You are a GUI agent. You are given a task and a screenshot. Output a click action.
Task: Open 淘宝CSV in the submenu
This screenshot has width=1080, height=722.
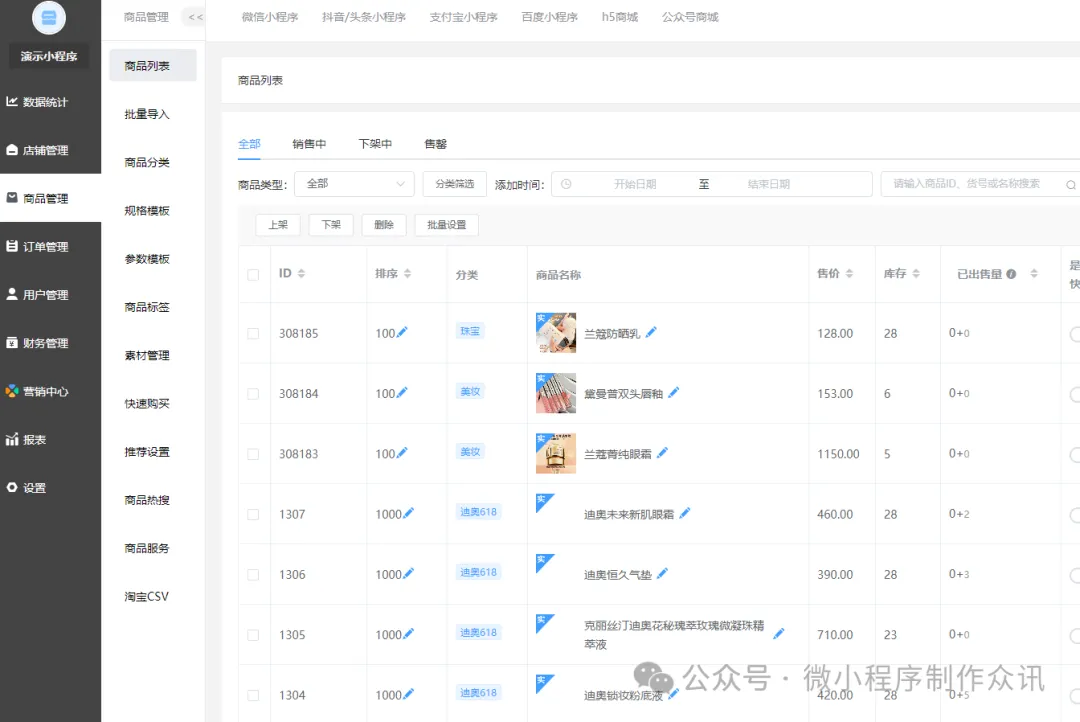pos(147,597)
